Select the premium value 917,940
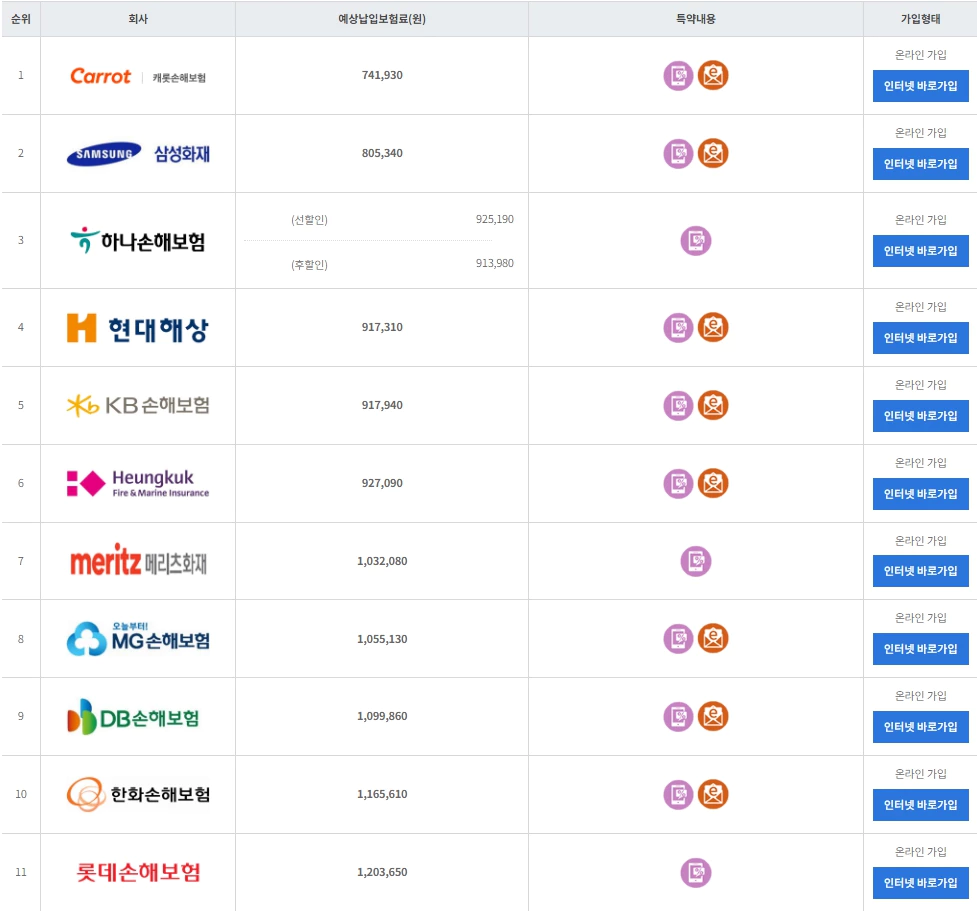The image size is (977, 911). click(382, 404)
